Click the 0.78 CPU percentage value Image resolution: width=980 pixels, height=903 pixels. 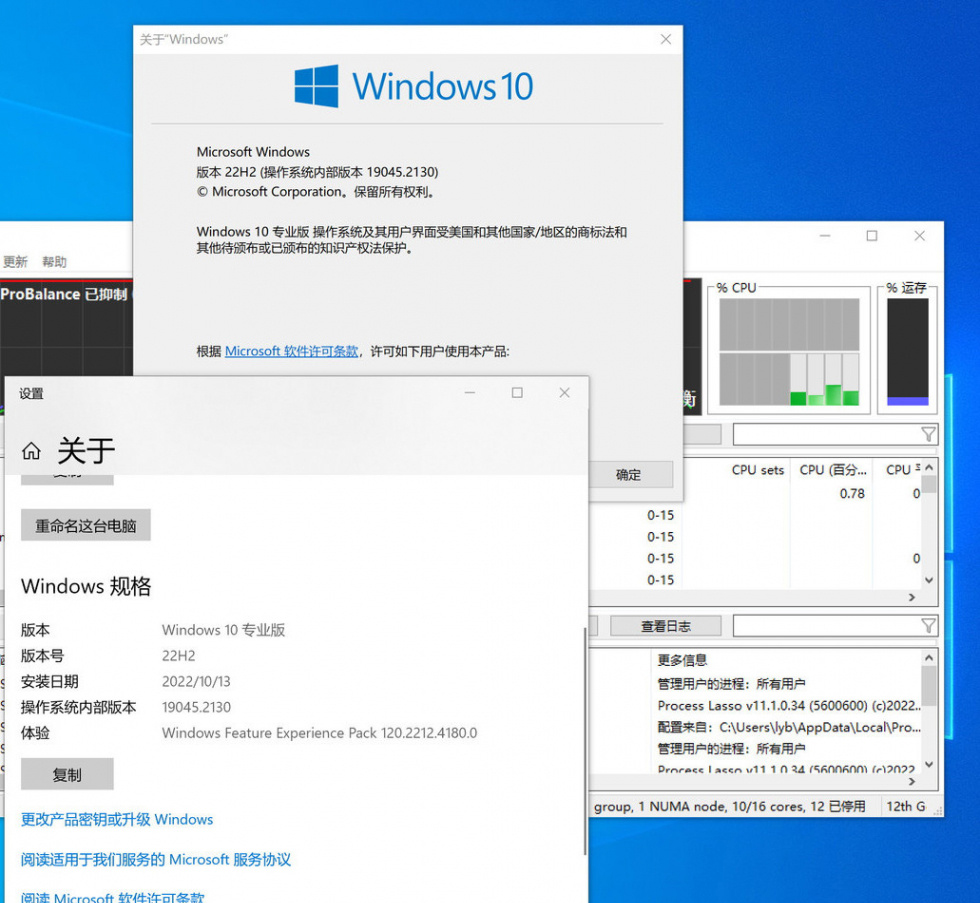click(852, 494)
